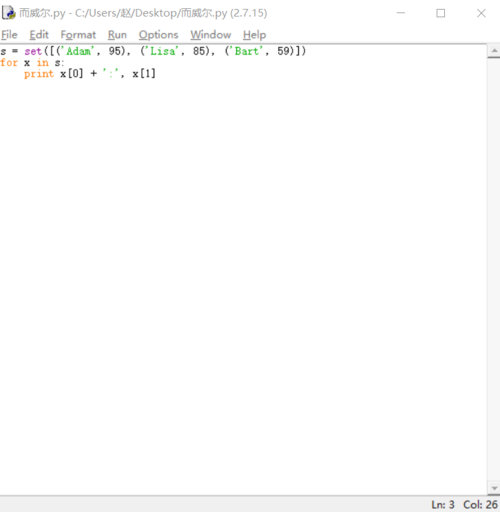Maximize the IDLE editor window
The width and height of the screenshot is (500, 512).
tap(441, 13)
